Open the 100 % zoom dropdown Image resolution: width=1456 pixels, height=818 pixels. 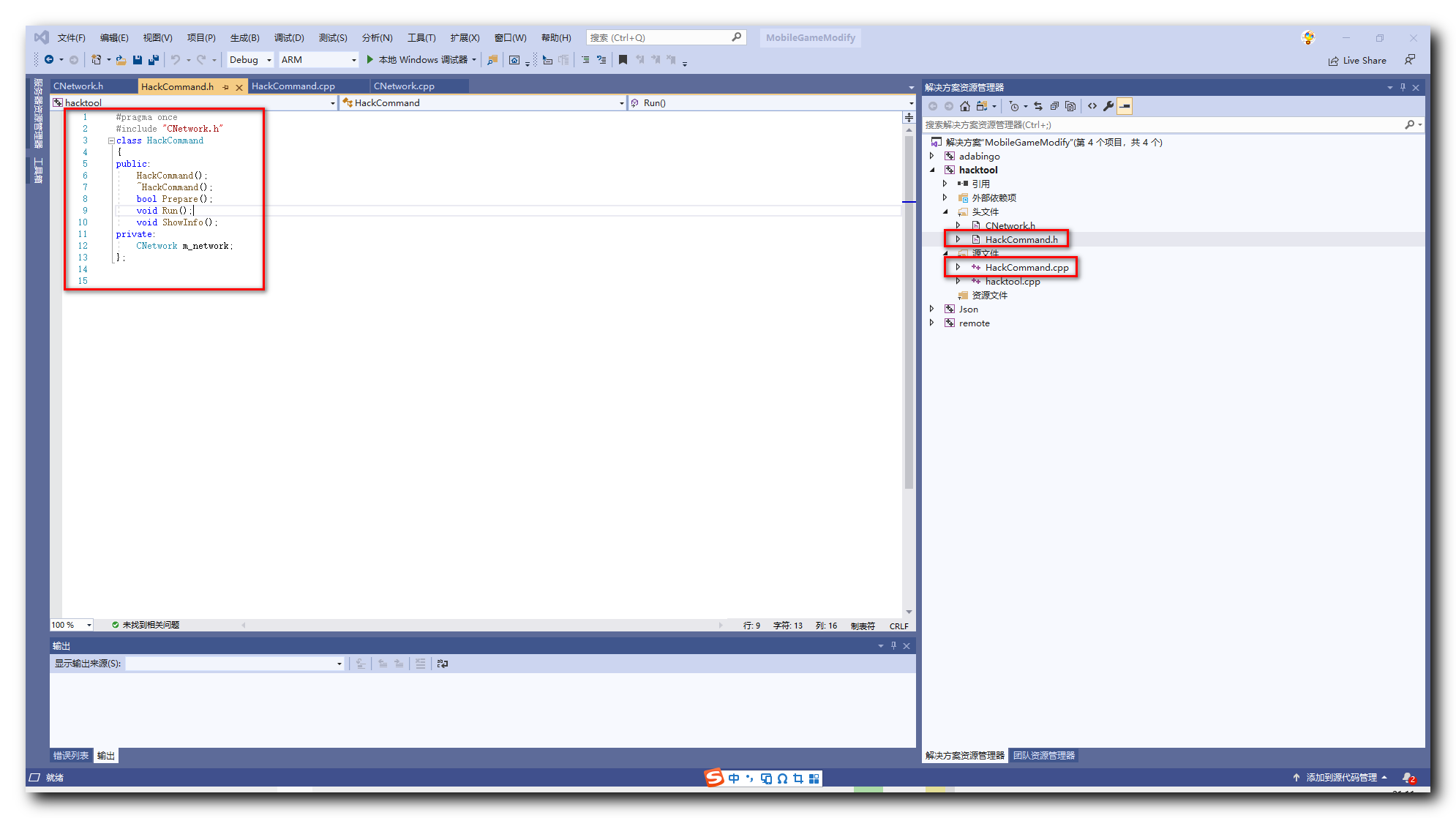click(x=72, y=625)
